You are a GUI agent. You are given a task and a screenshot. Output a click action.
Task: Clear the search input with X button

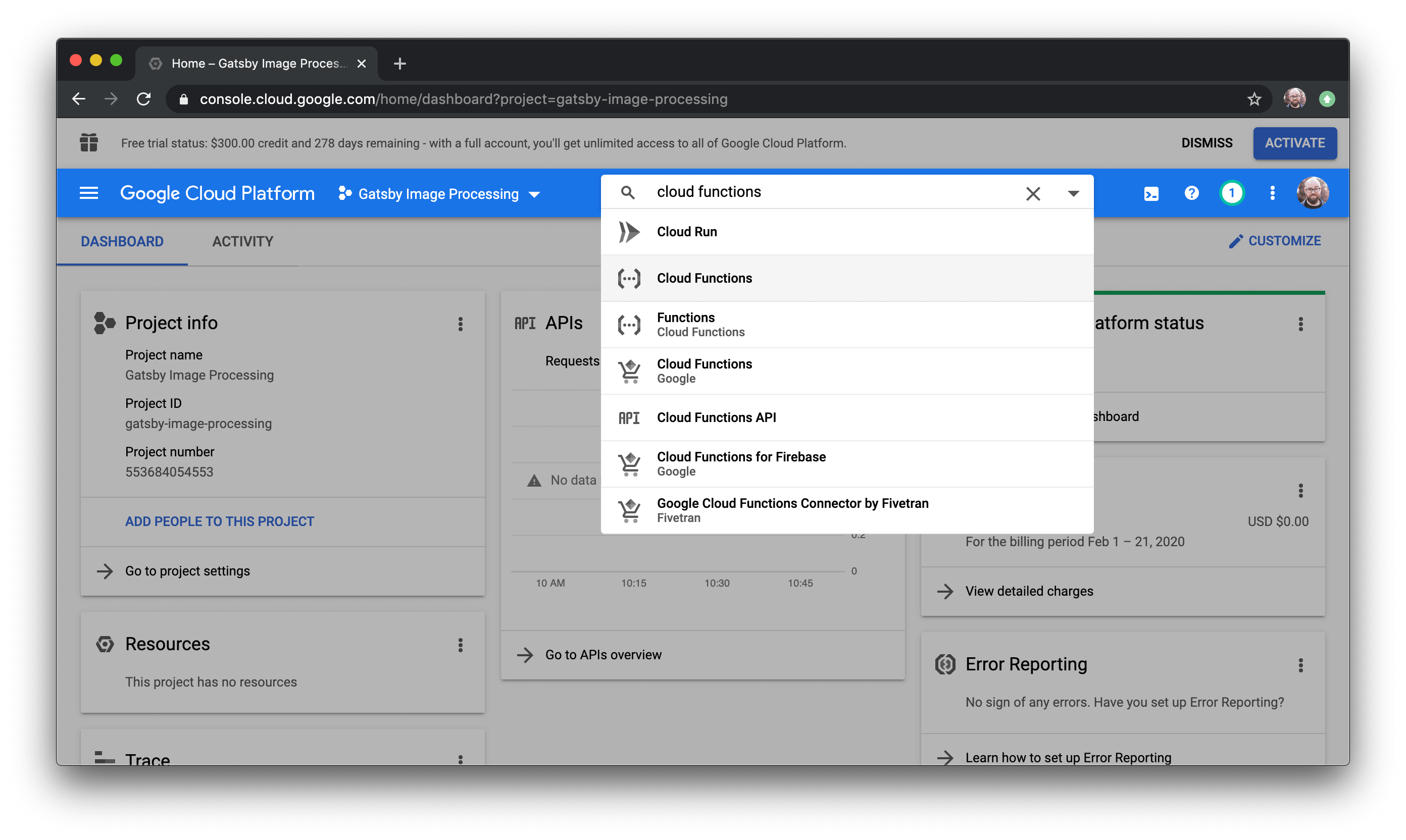tap(1033, 193)
